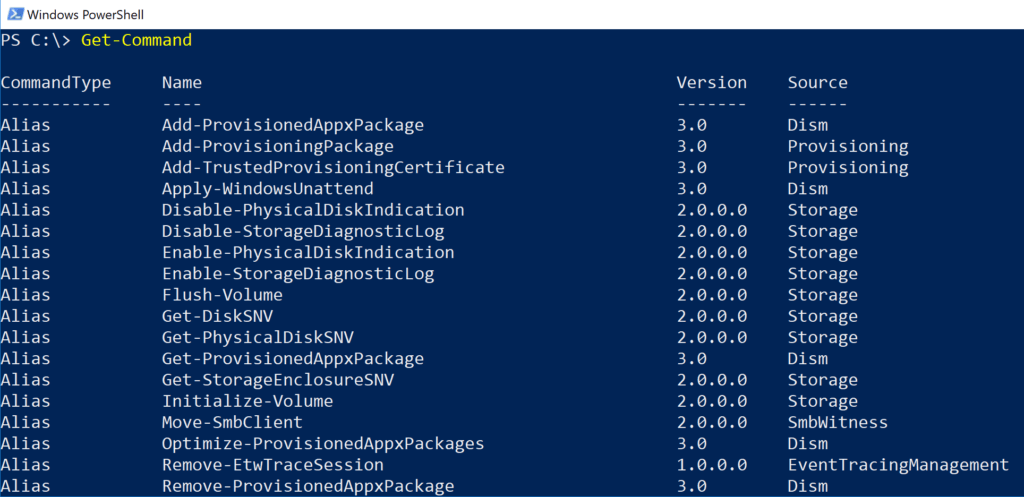Select the Initialize-Volume command name
The image size is (1024, 497).
pos(247,401)
